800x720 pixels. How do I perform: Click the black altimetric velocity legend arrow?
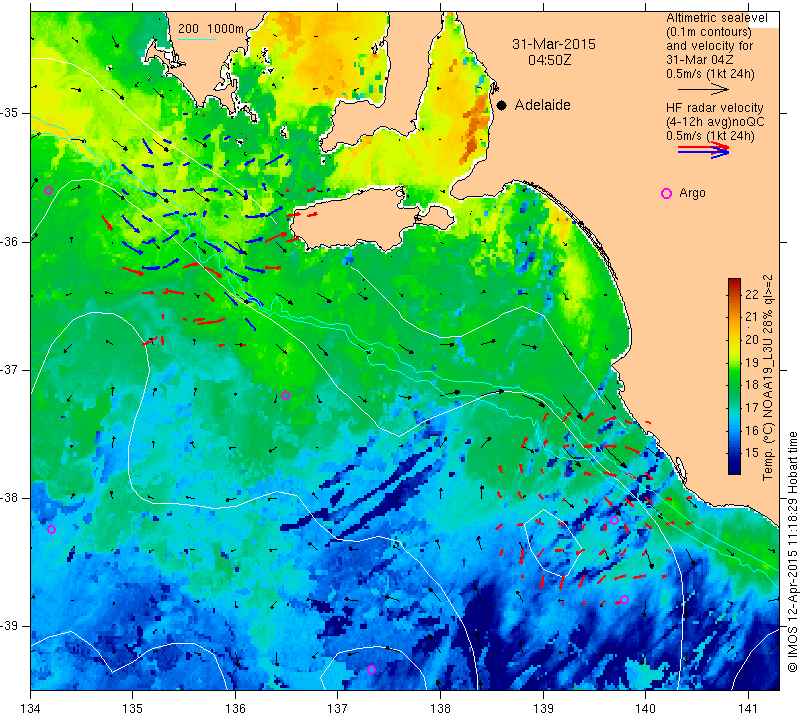[704, 90]
